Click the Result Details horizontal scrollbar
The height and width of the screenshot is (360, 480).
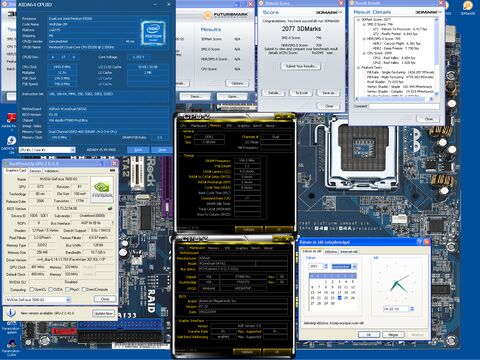coord(395,99)
